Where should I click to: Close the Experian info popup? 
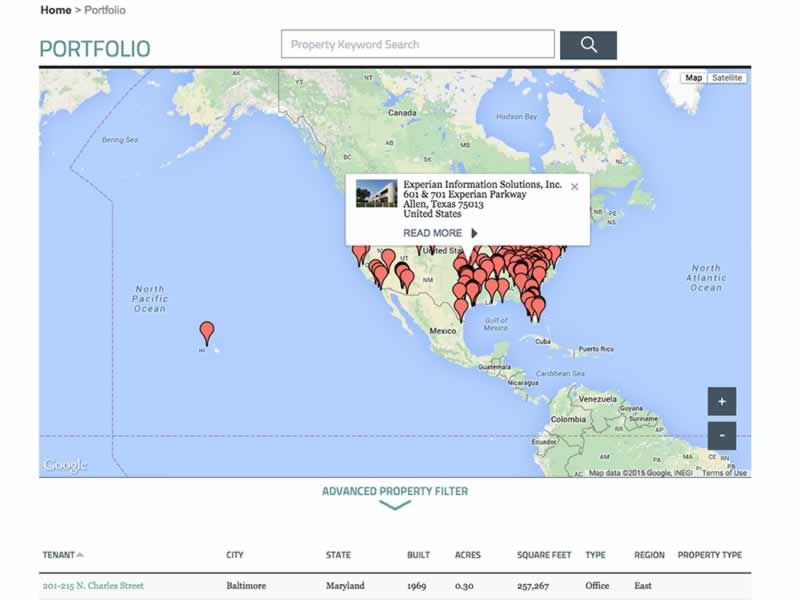pyautogui.click(x=574, y=187)
